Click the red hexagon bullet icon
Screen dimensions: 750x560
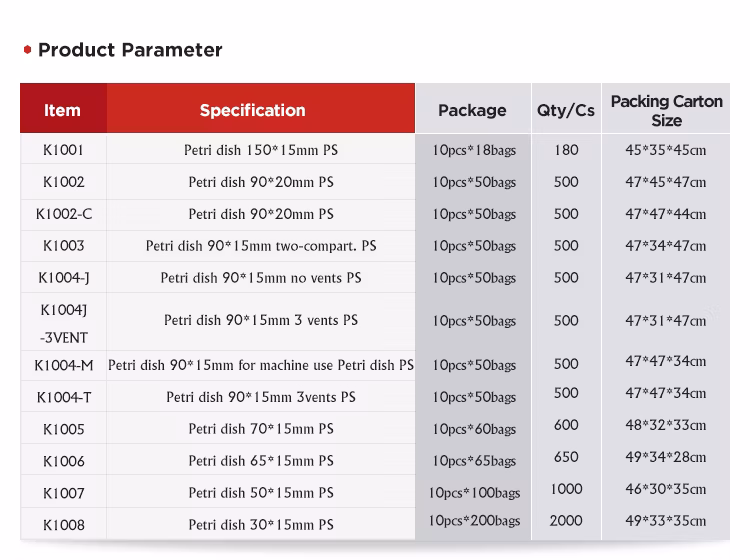coord(27,50)
